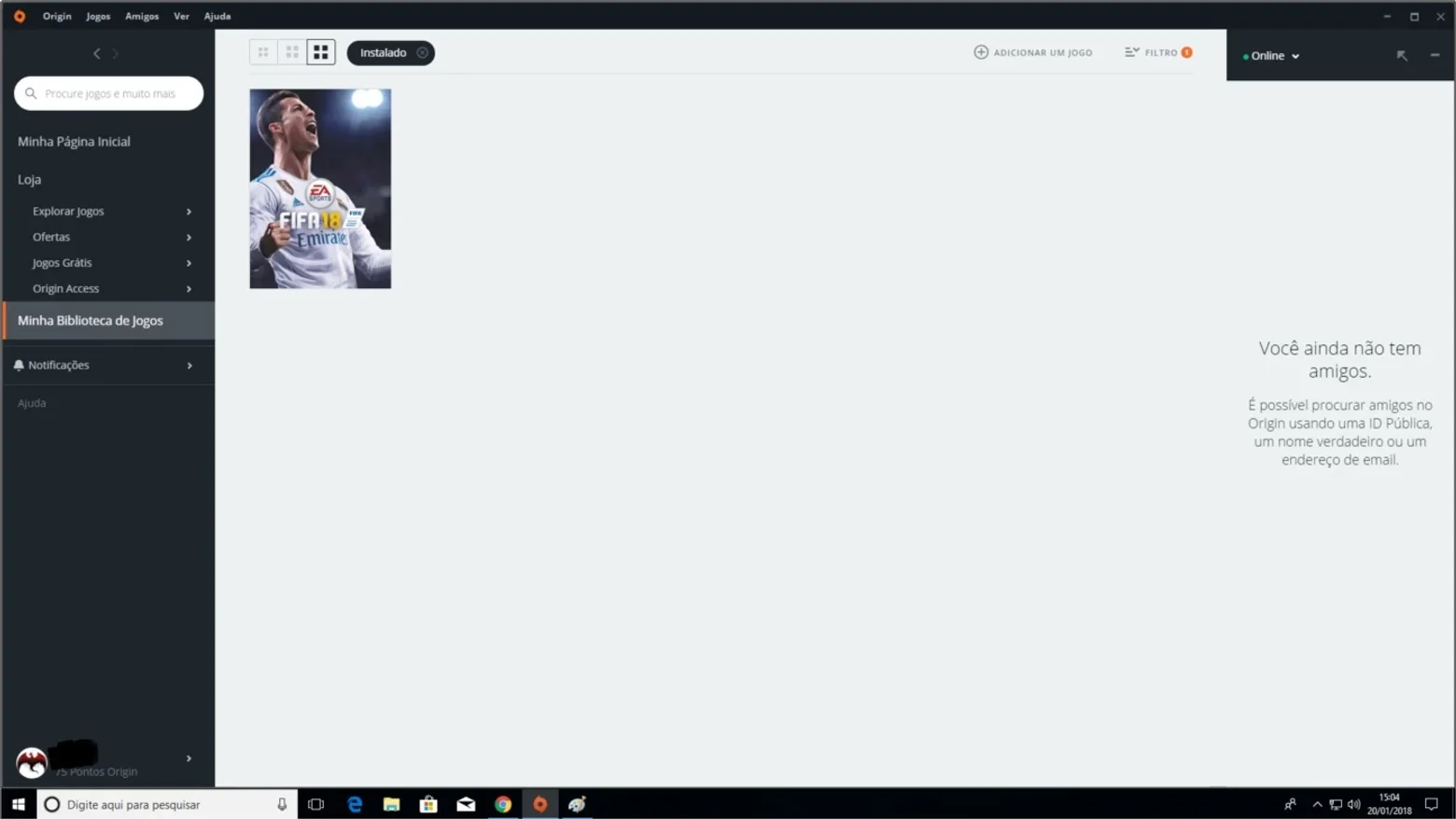Minimize the friends list panel
The image size is (1456, 819).
[x=1435, y=56]
